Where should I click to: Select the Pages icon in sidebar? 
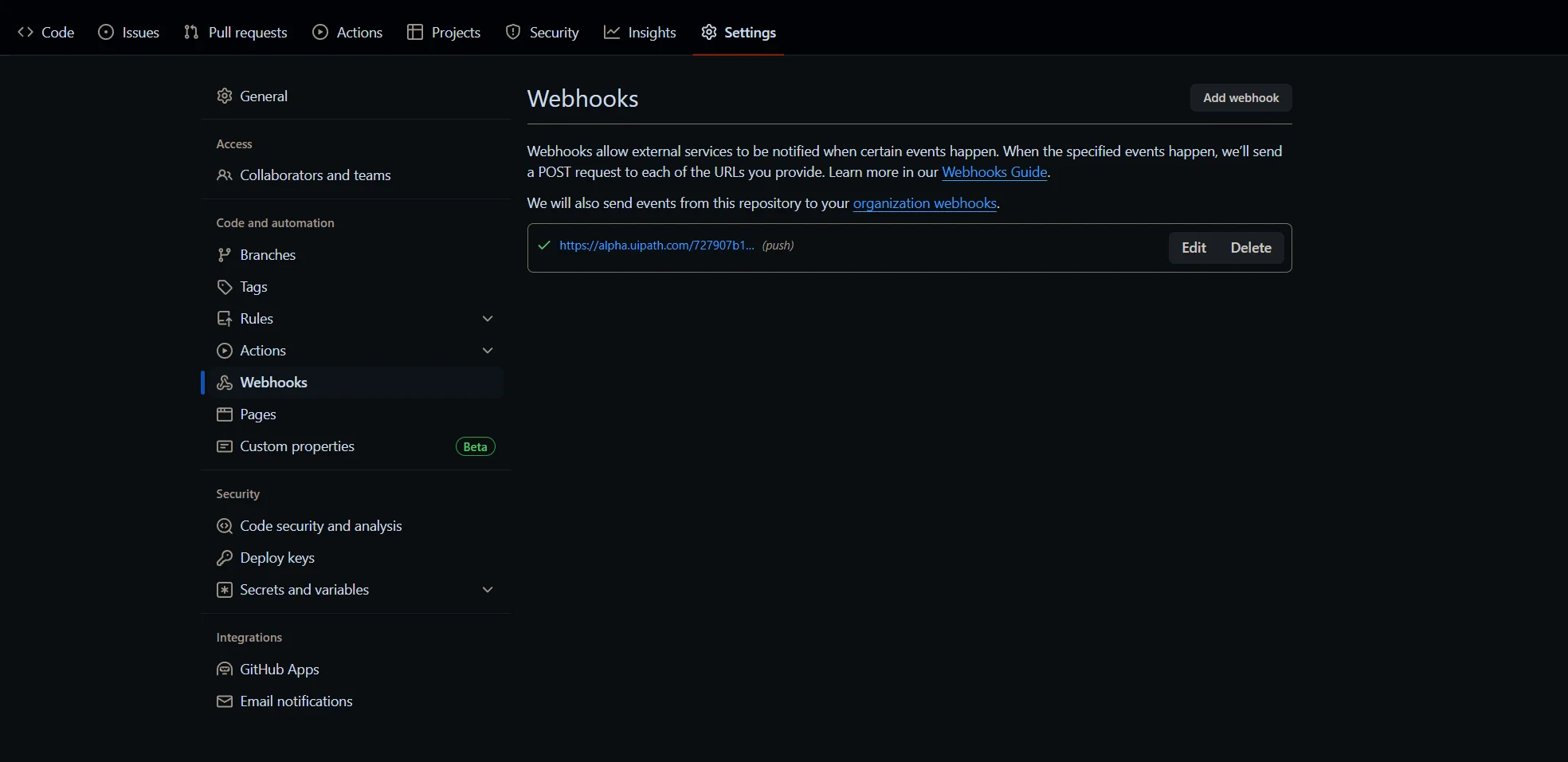[x=224, y=414]
